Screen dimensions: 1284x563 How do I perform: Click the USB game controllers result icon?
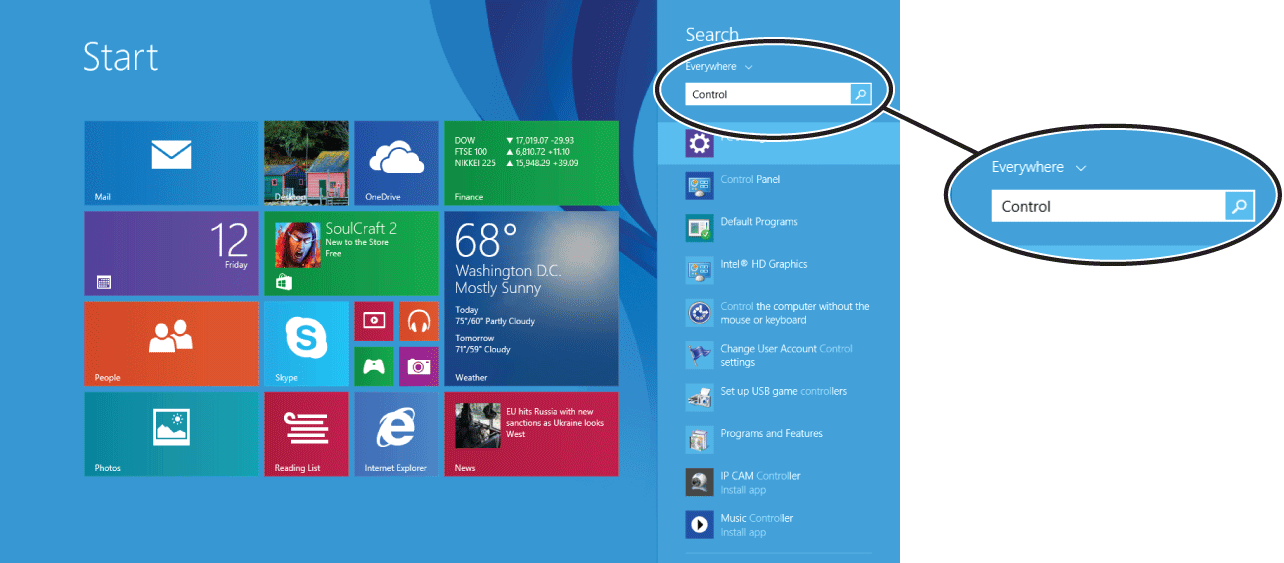(699, 398)
